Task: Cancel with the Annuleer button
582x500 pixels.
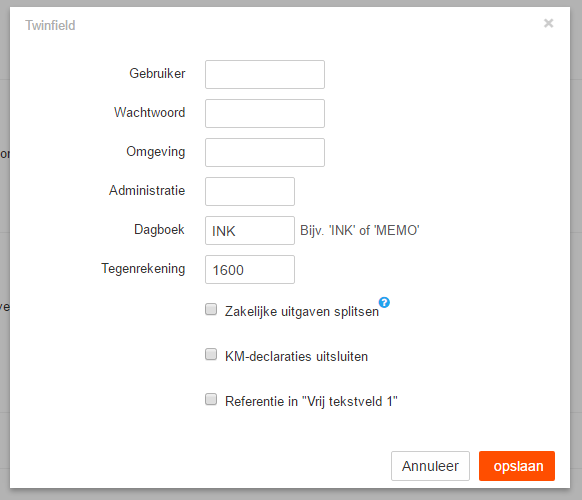Action: tap(430, 466)
